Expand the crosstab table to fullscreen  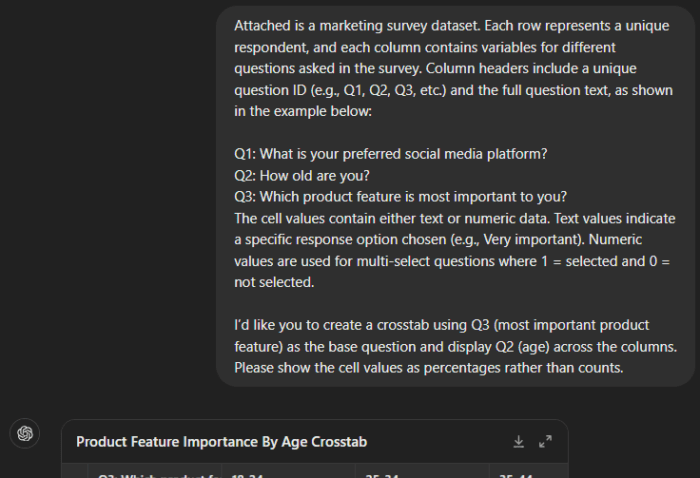tap(545, 441)
